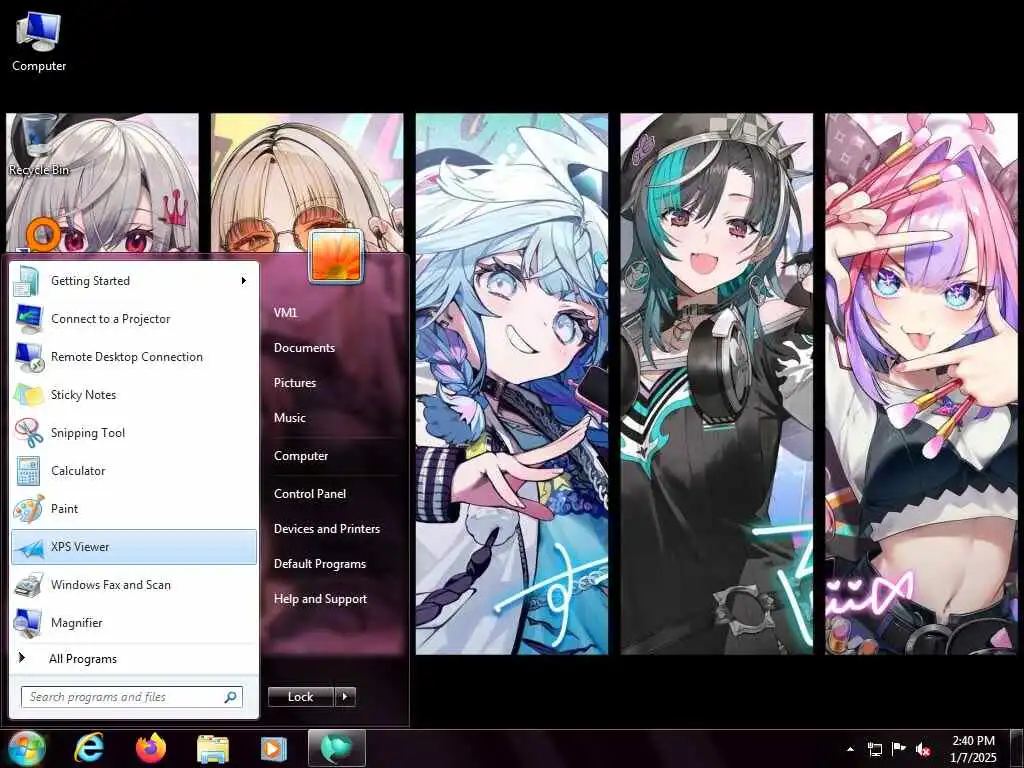Click the 2:40 PM clock and date

pos(973,749)
